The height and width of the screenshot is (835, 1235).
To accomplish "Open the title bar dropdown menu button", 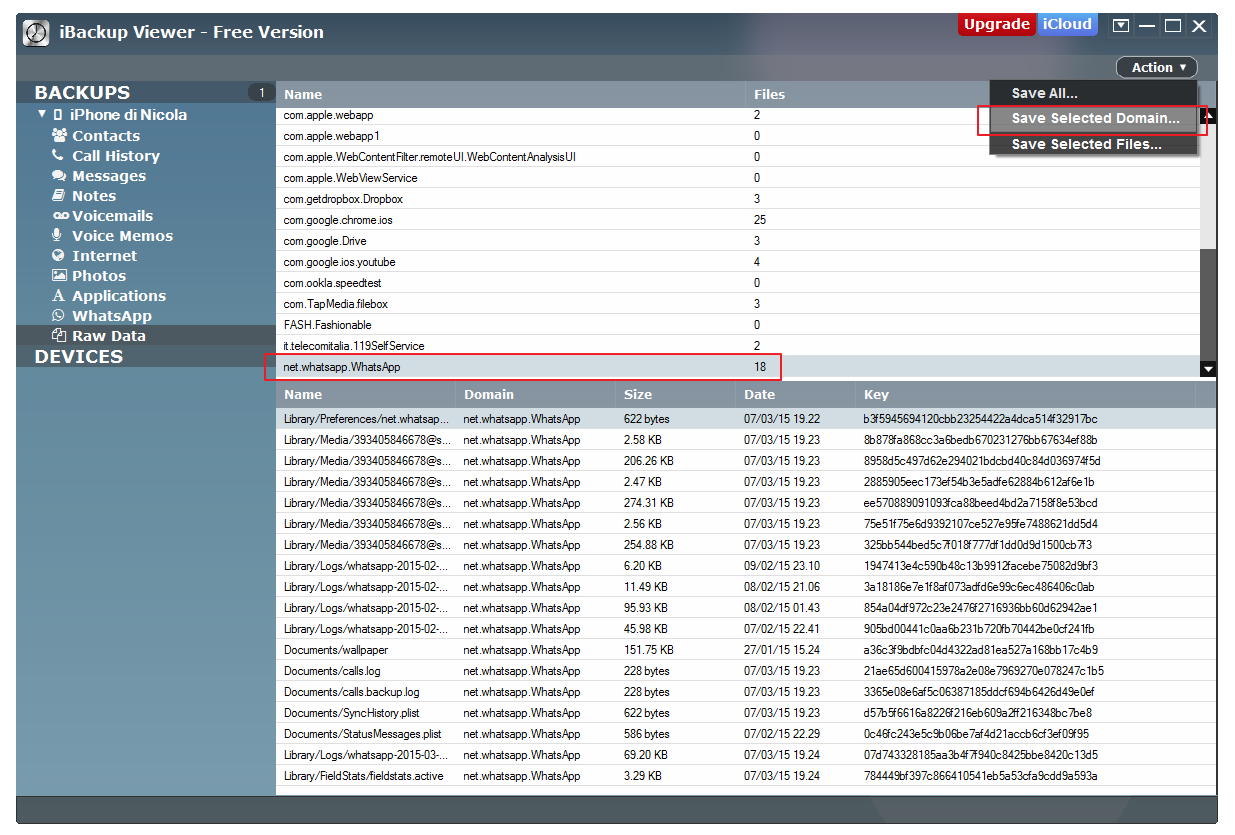I will (1121, 25).
